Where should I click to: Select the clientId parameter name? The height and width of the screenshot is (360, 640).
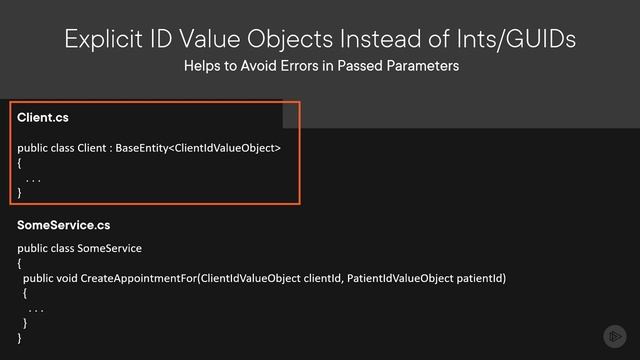point(322,278)
